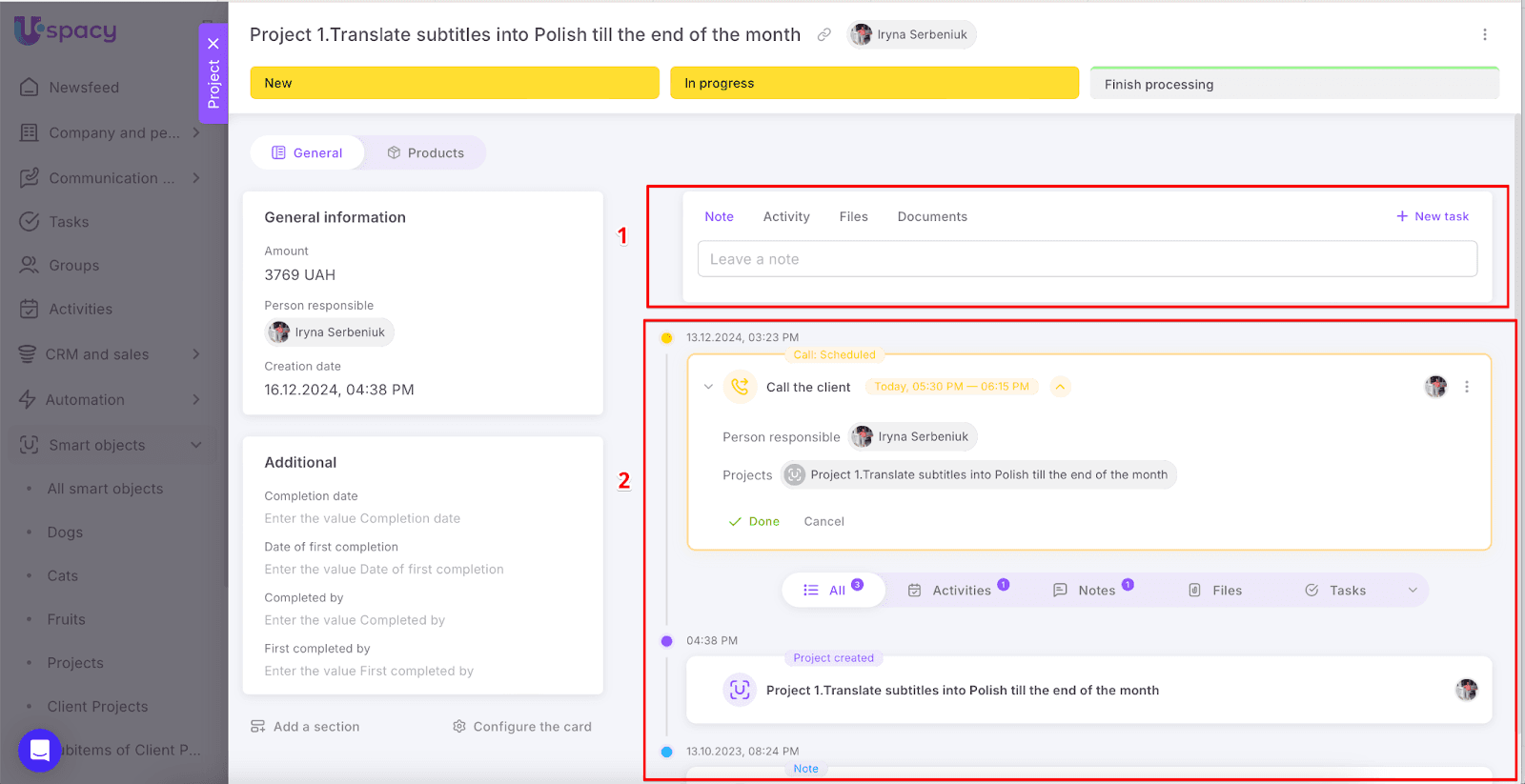Close the Project panel with X icon
1525x784 pixels.
coord(213,43)
